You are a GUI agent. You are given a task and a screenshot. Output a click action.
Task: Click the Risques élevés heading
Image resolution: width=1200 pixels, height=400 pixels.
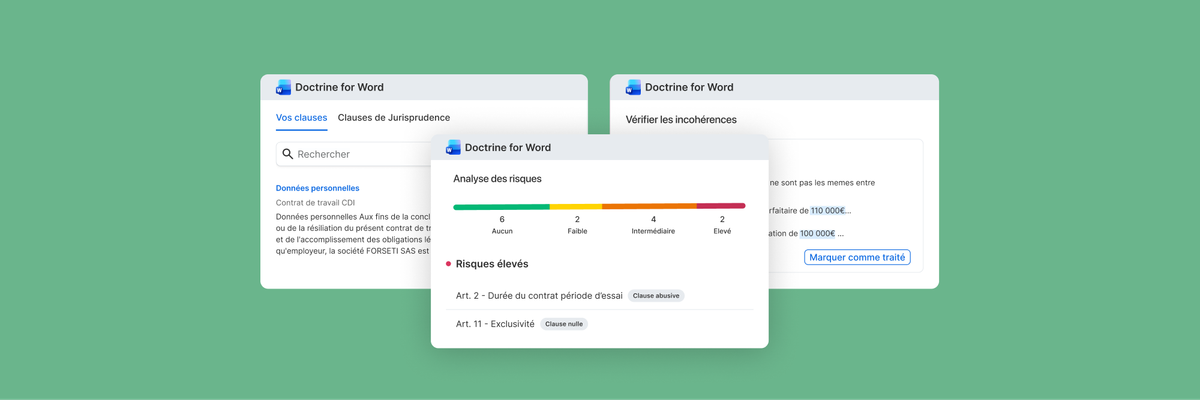492,264
